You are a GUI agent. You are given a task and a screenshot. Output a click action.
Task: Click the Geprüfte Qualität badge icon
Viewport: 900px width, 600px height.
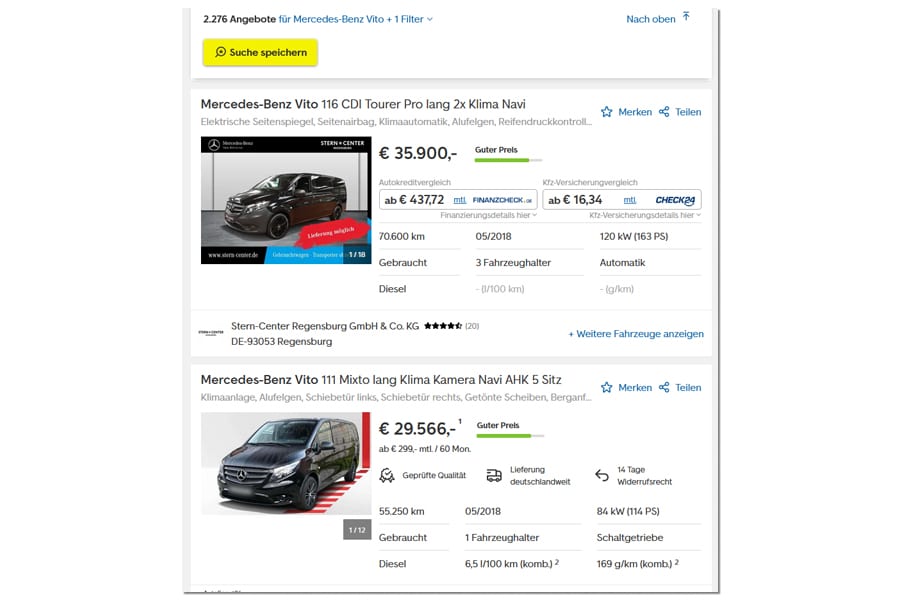[x=387, y=475]
